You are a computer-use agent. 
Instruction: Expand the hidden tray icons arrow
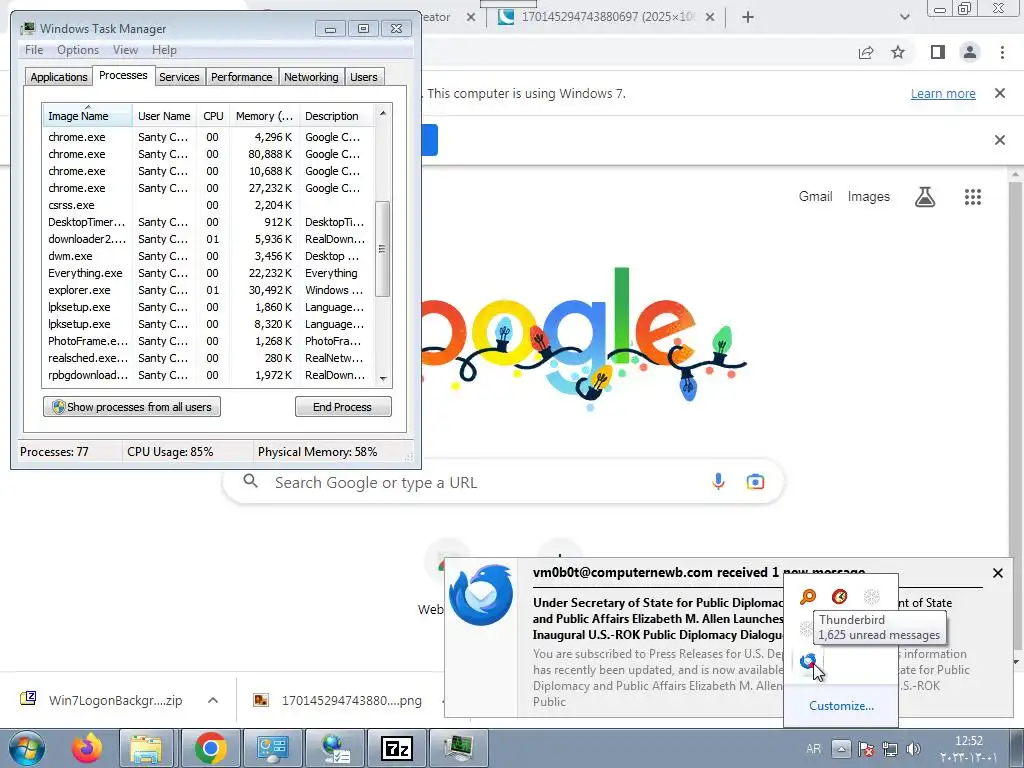point(841,748)
